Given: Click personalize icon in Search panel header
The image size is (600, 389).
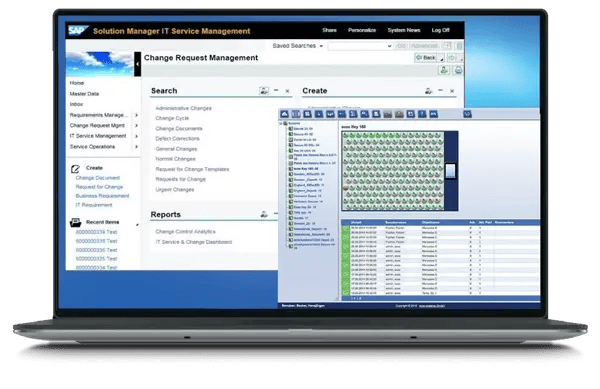Looking at the screenshot, I should pyautogui.click(x=264, y=91).
